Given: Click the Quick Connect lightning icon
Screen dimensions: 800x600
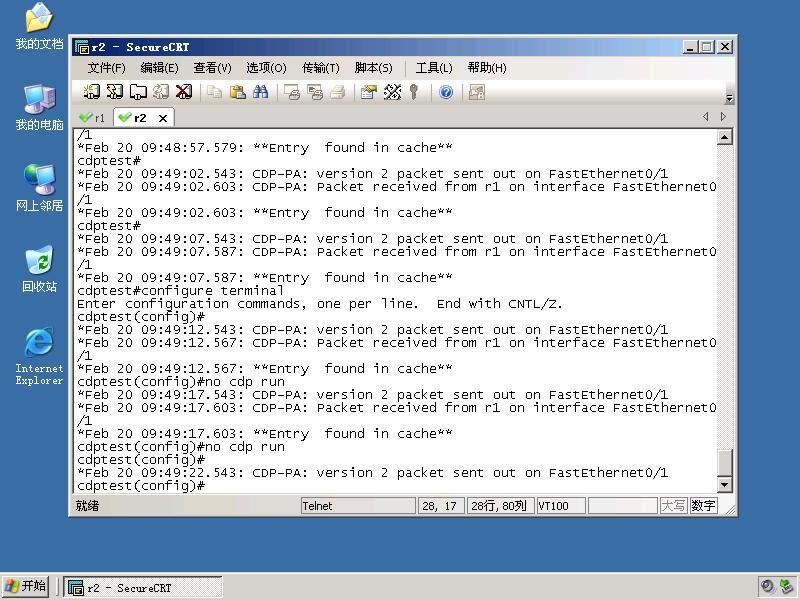Looking at the screenshot, I should [x=115, y=92].
